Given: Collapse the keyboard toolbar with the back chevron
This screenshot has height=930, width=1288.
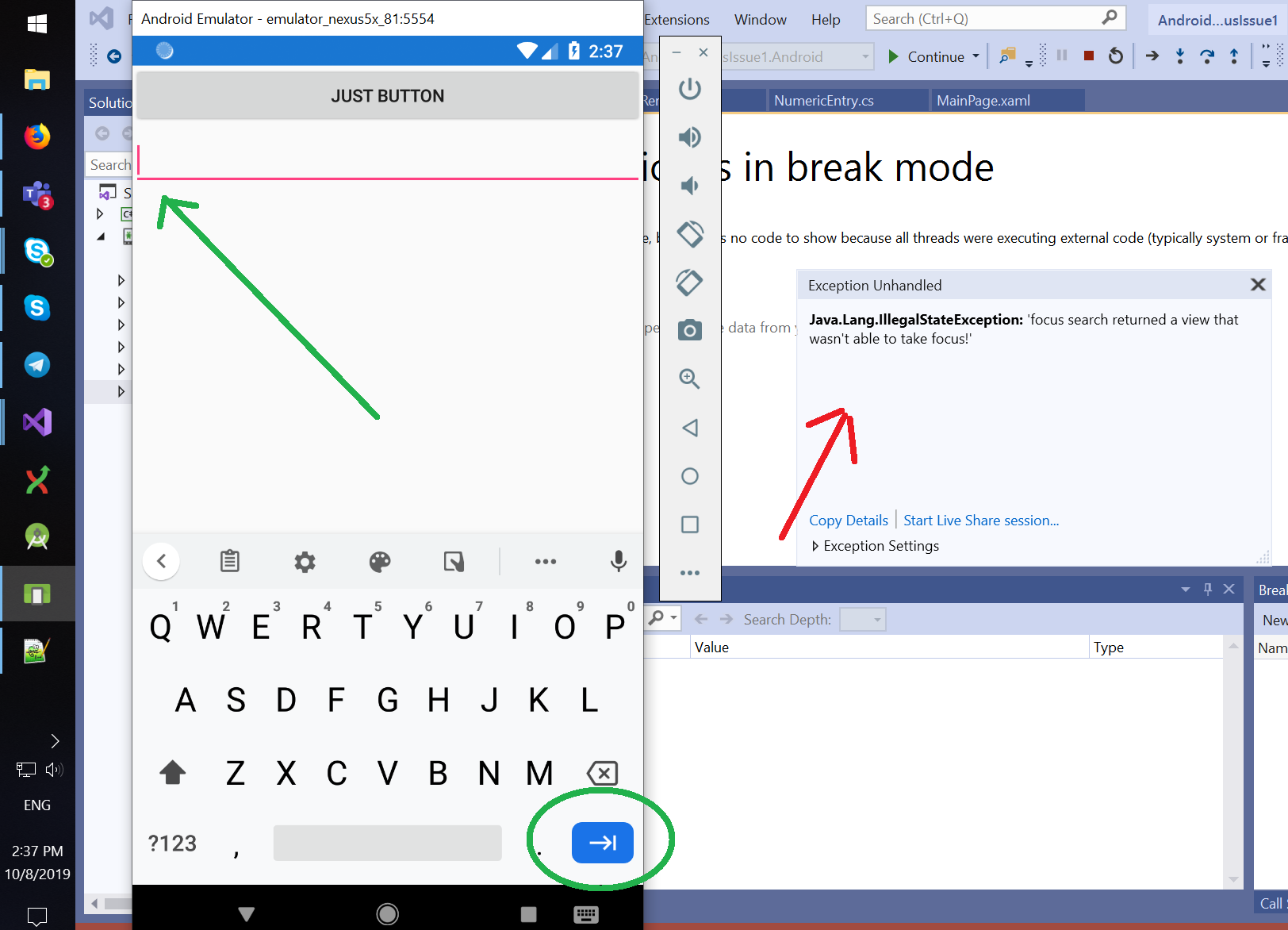Looking at the screenshot, I should (x=161, y=561).
